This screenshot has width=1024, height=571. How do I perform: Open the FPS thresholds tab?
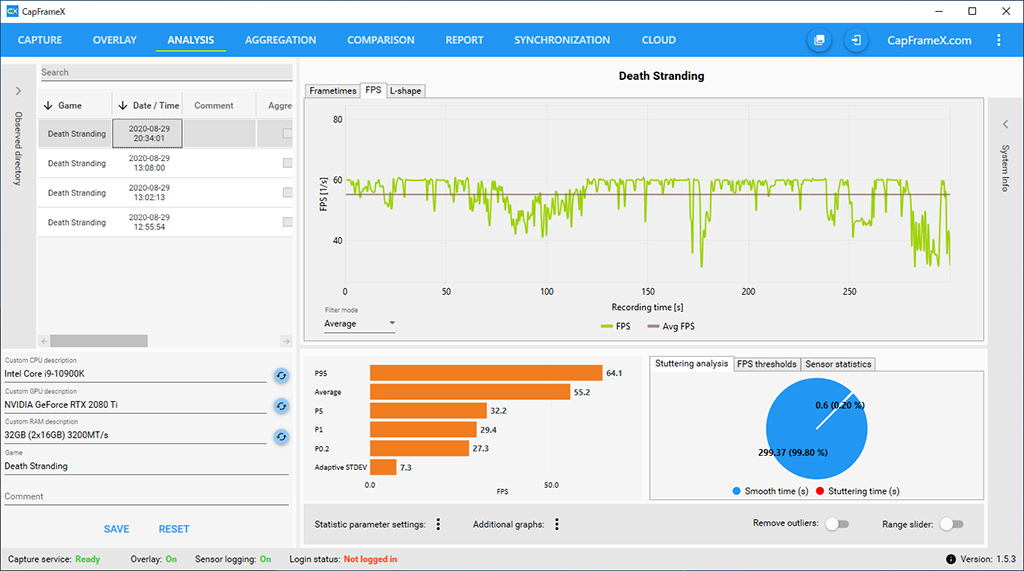pos(766,364)
